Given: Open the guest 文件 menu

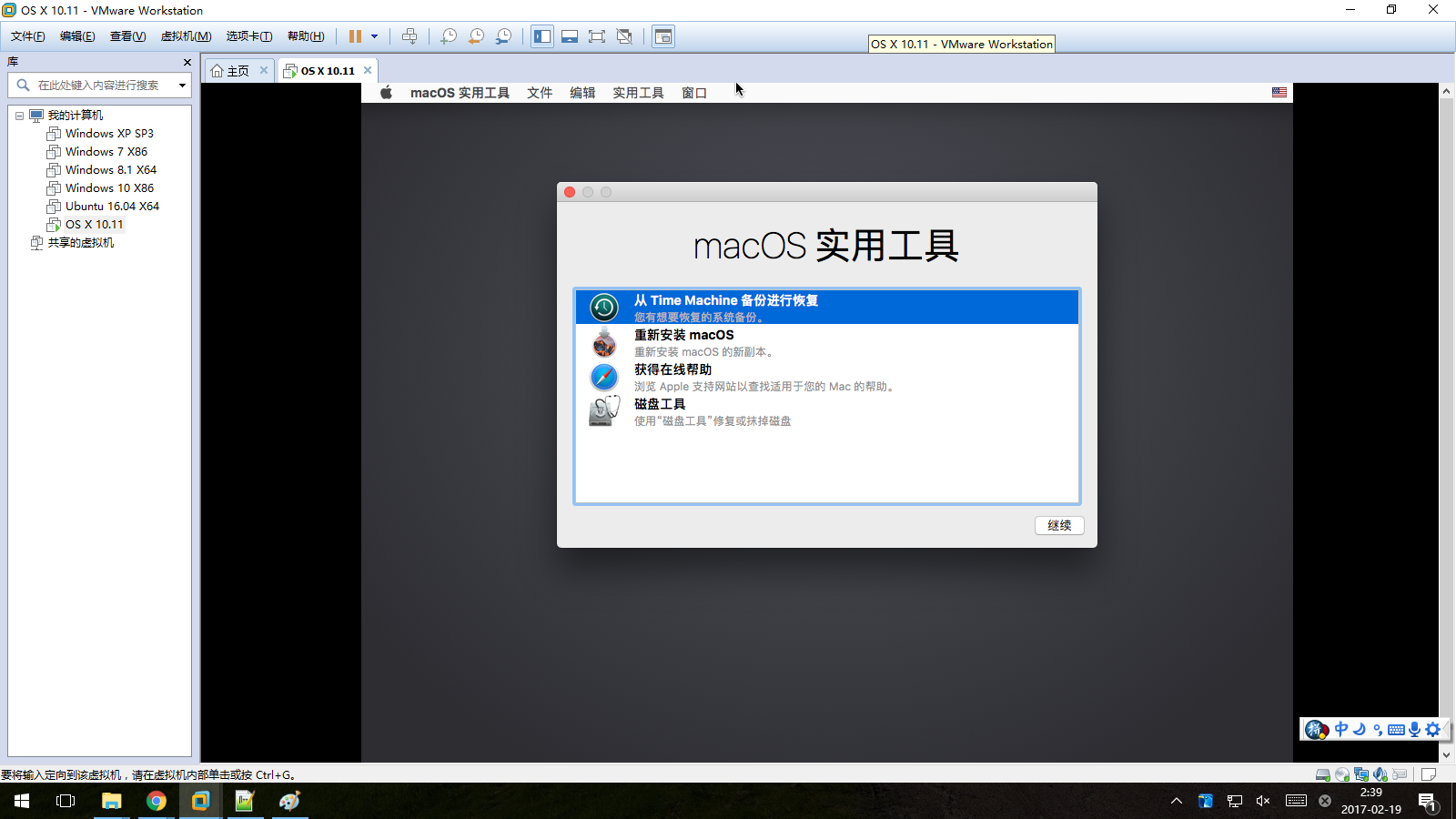Looking at the screenshot, I should pos(540,93).
